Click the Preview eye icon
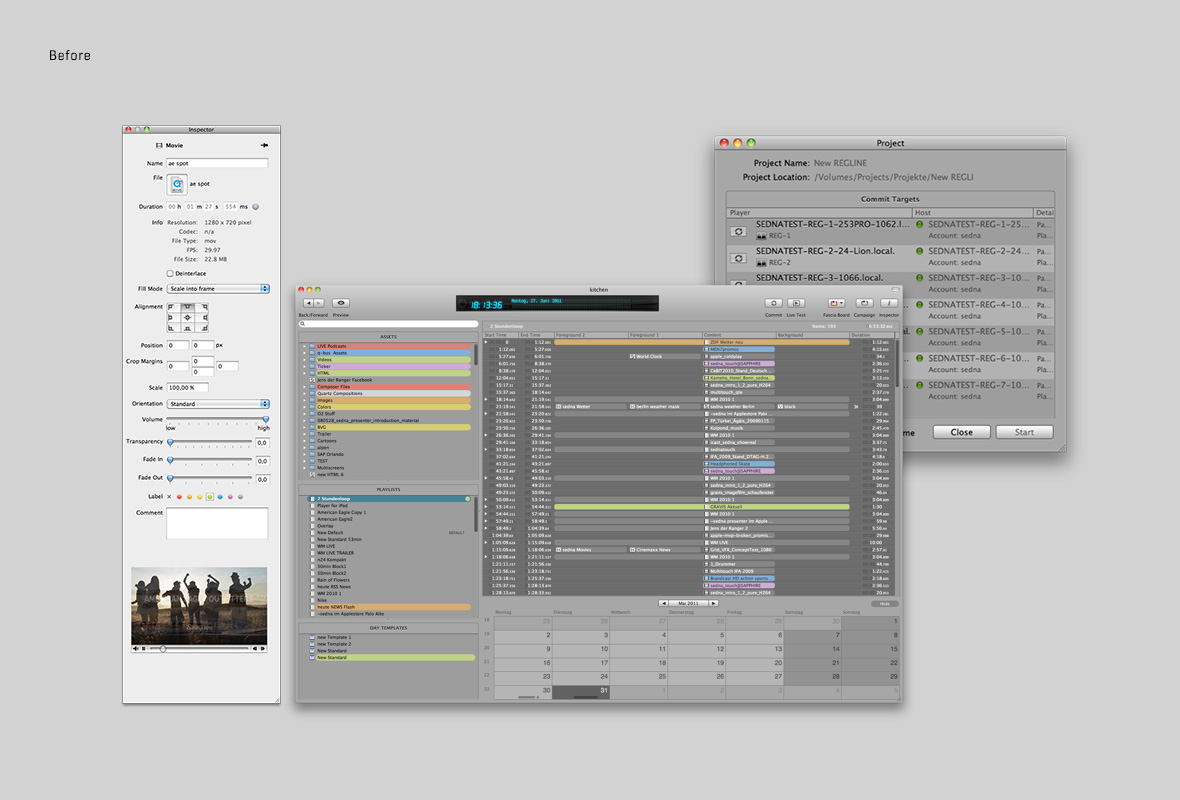Viewport: 1180px width, 800px height. [x=341, y=303]
